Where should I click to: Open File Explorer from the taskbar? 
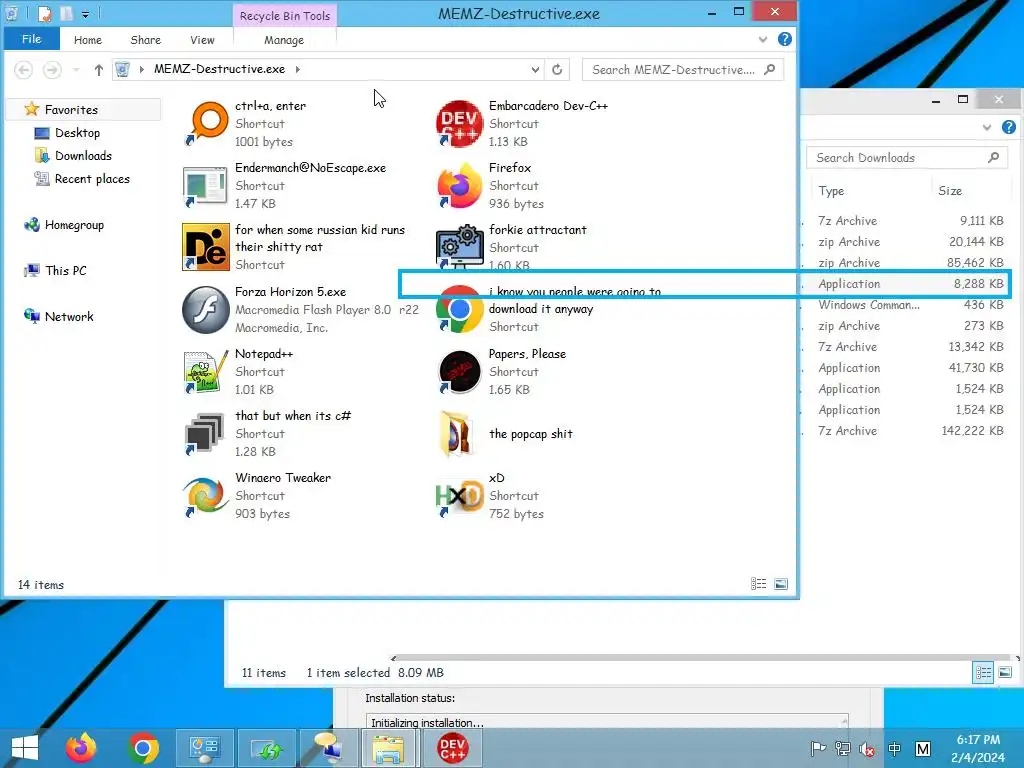(x=388, y=748)
